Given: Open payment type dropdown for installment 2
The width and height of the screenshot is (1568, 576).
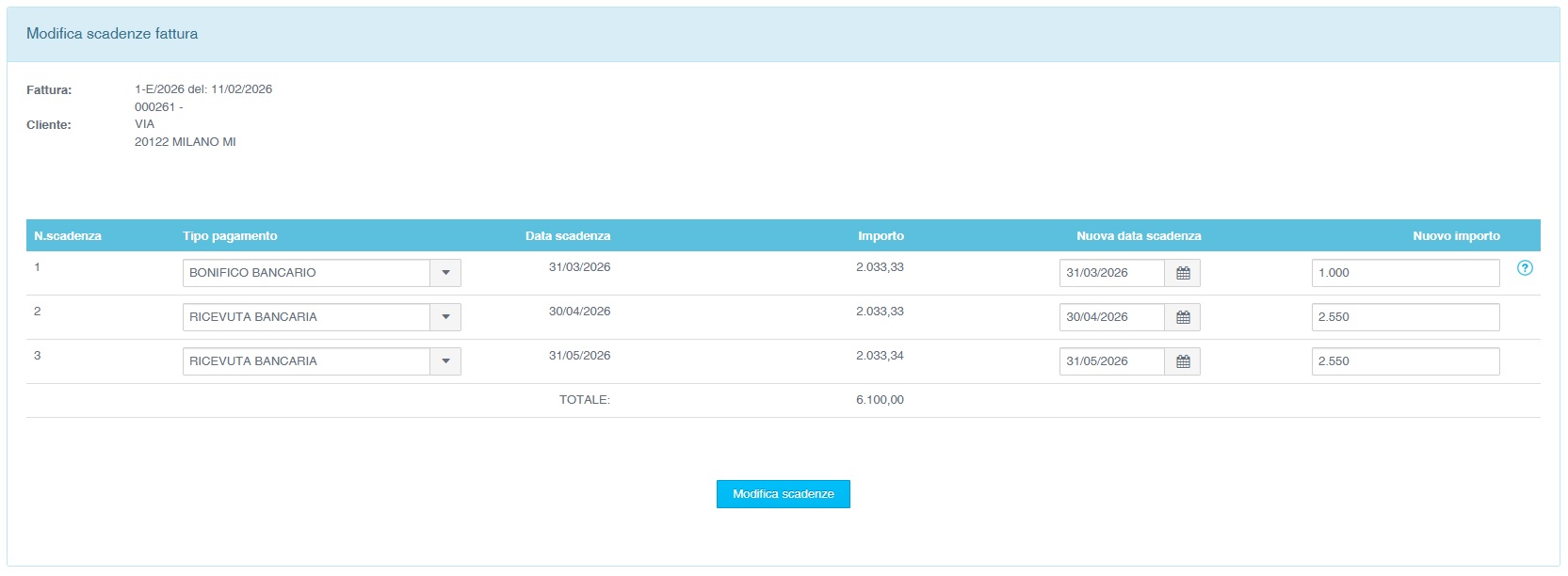Looking at the screenshot, I should (x=445, y=317).
